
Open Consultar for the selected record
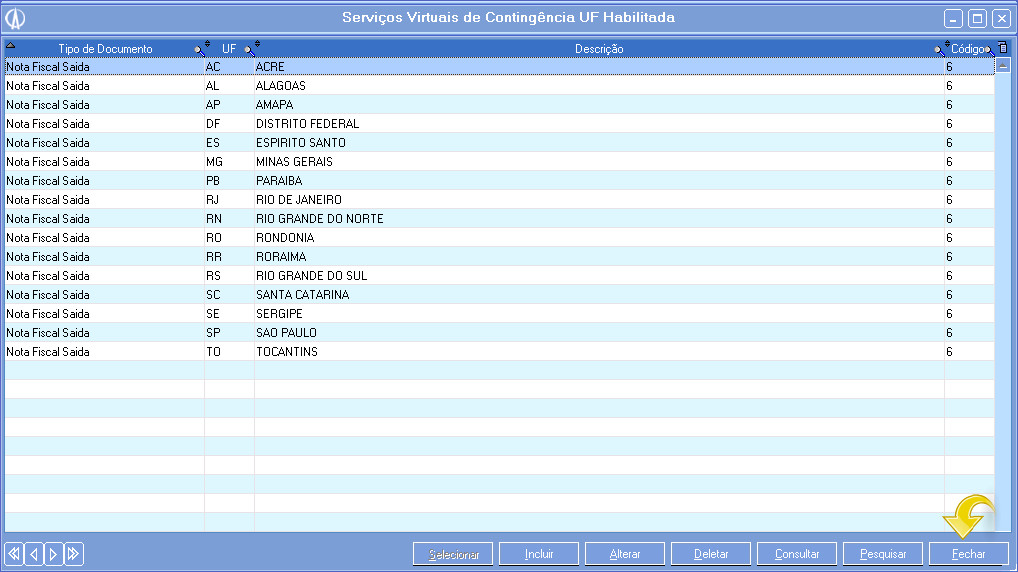[797, 554]
